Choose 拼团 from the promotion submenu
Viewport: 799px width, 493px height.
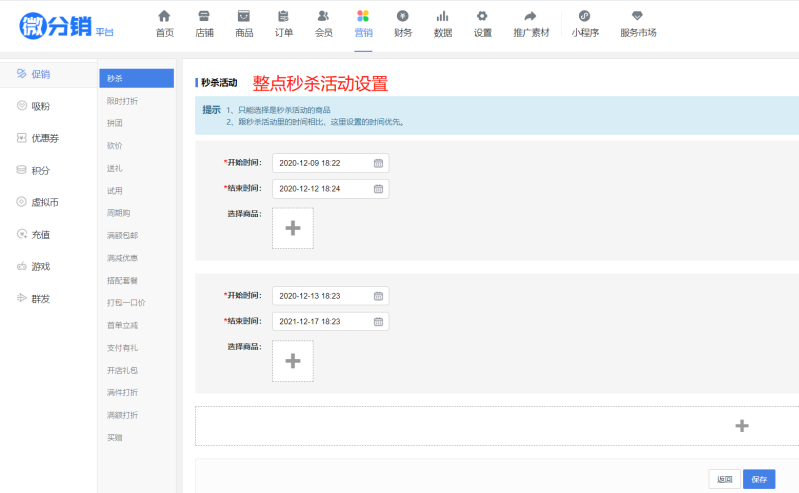(x=115, y=123)
